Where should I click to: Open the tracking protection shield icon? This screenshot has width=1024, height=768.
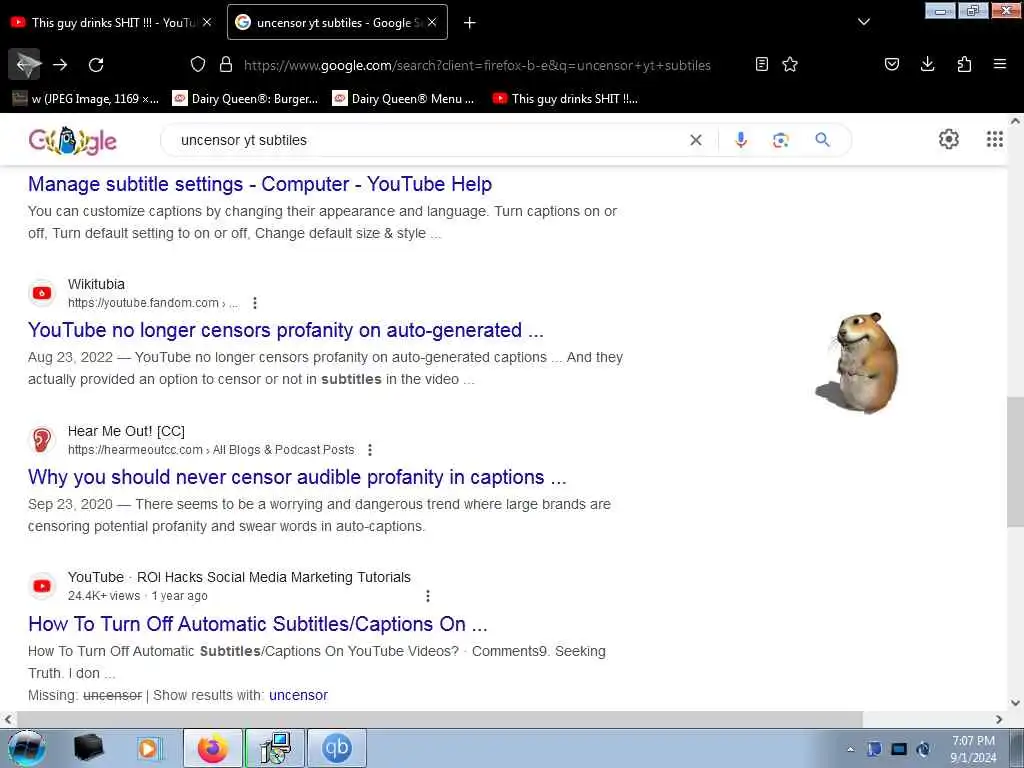[198, 64]
